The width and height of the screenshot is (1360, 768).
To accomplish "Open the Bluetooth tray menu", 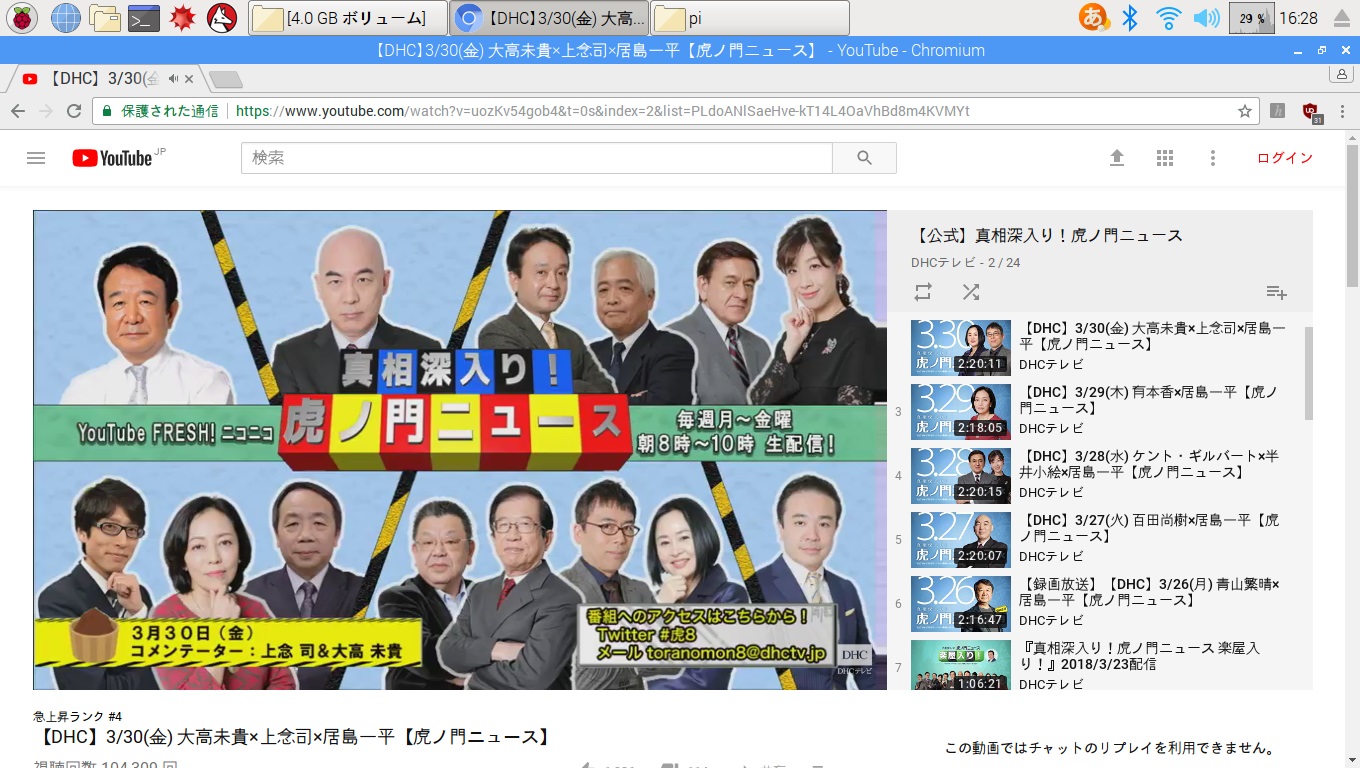I will [1130, 17].
